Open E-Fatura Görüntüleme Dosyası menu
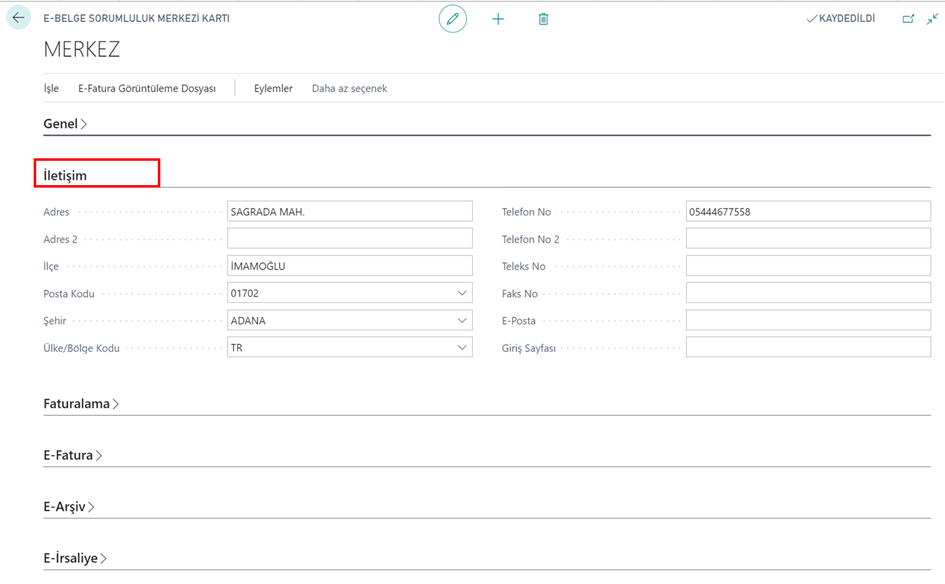This screenshot has height=584, width=945. coord(147,88)
